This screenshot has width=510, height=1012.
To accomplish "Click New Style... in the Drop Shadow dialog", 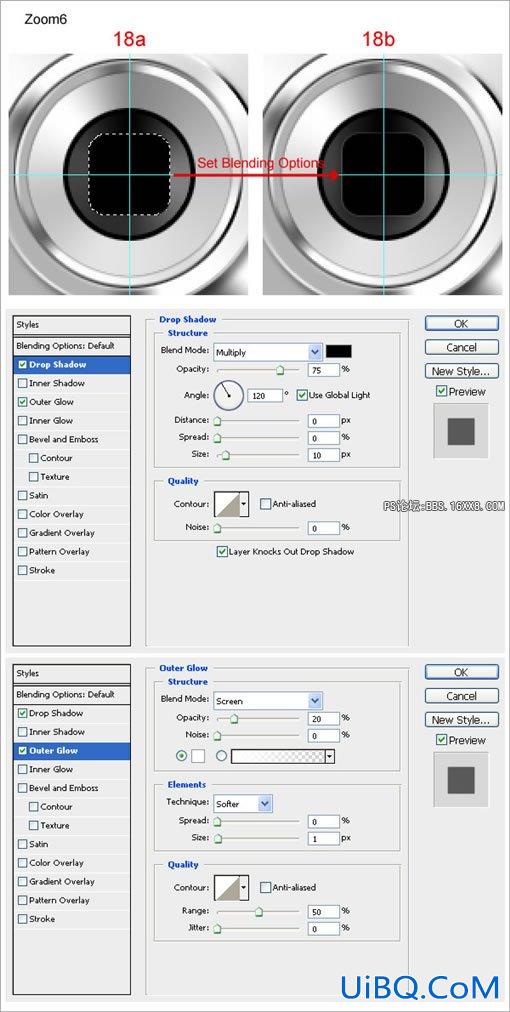I will point(462,371).
